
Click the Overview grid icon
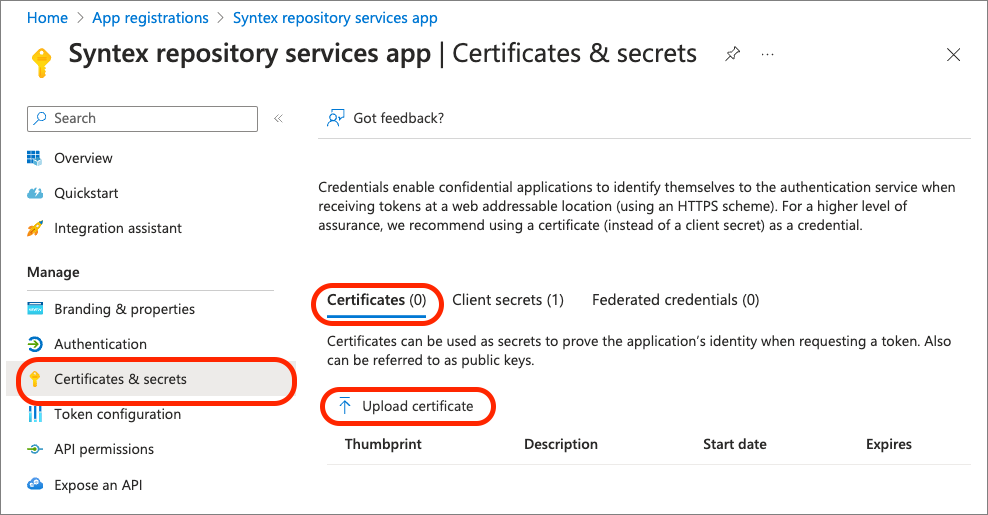point(35,158)
